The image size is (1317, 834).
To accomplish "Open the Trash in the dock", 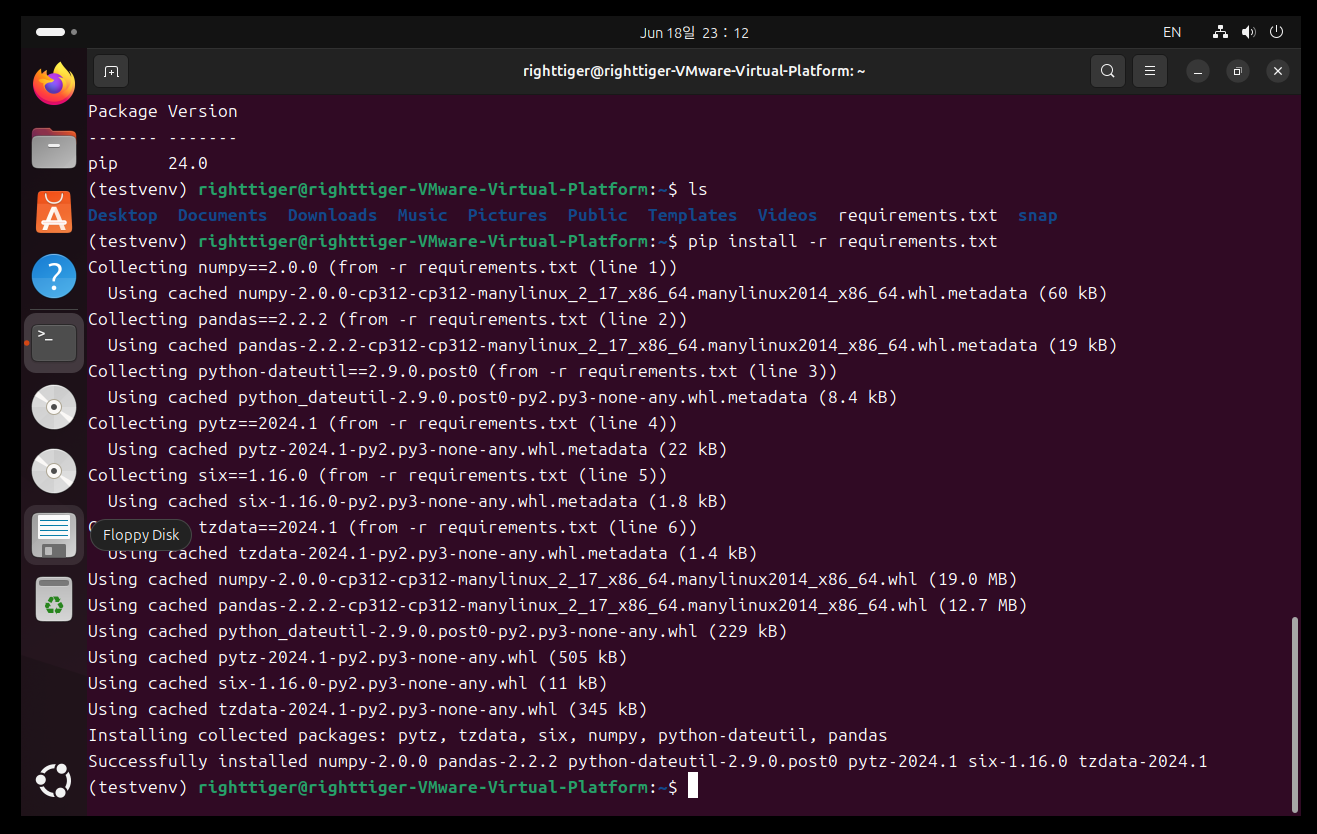I will point(54,599).
